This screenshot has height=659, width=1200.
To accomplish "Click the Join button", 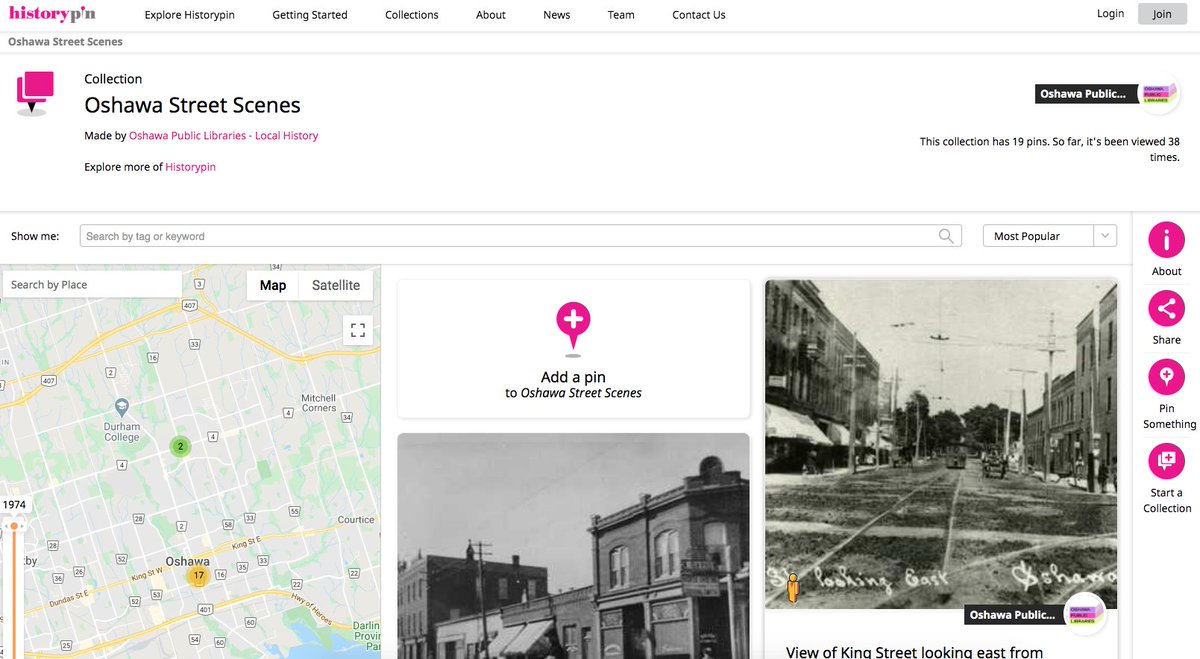I will 1162,14.
